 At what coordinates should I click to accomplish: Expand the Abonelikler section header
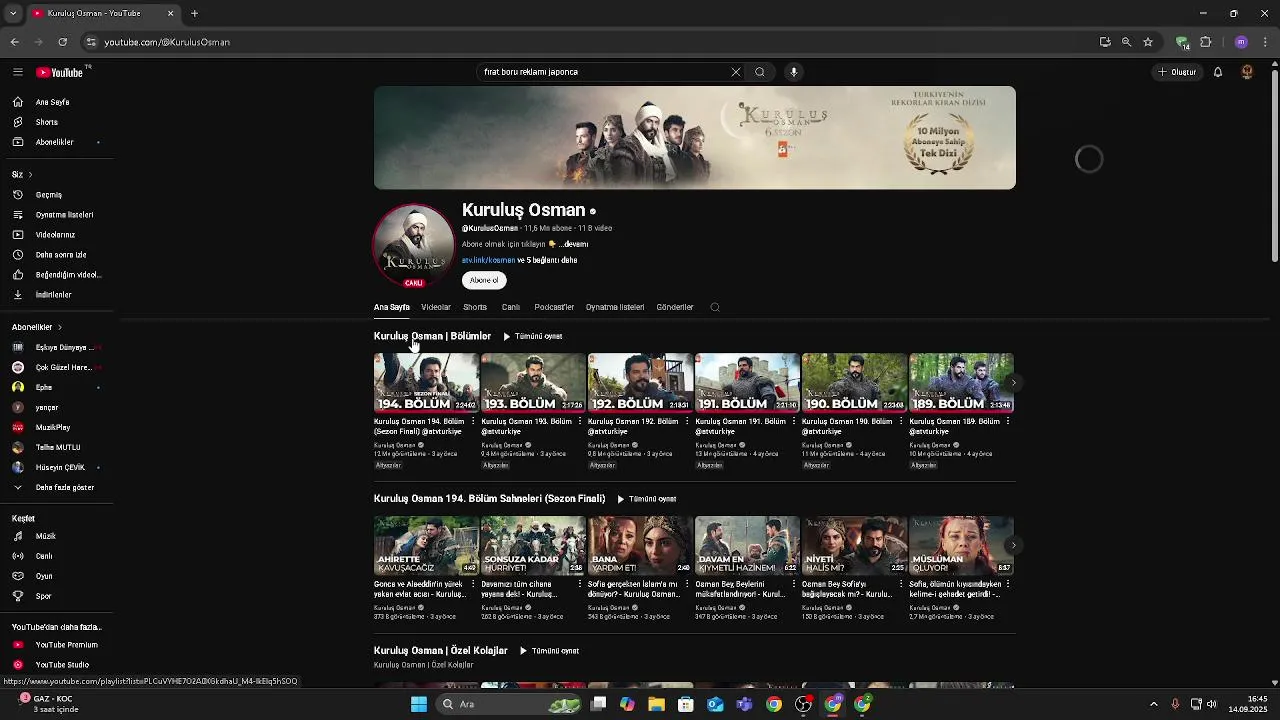(x=37, y=327)
